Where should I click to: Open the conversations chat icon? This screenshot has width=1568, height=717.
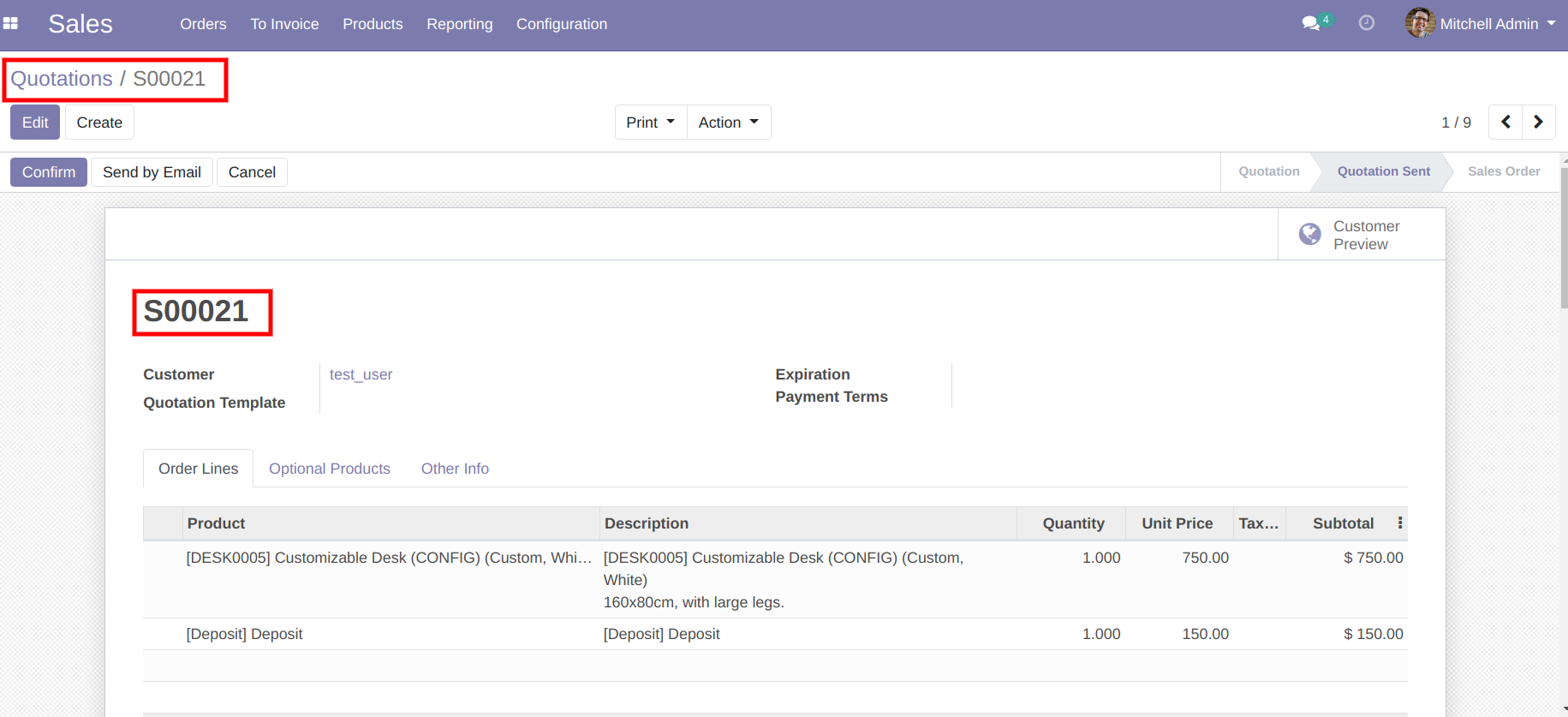pyautogui.click(x=1310, y=23)
